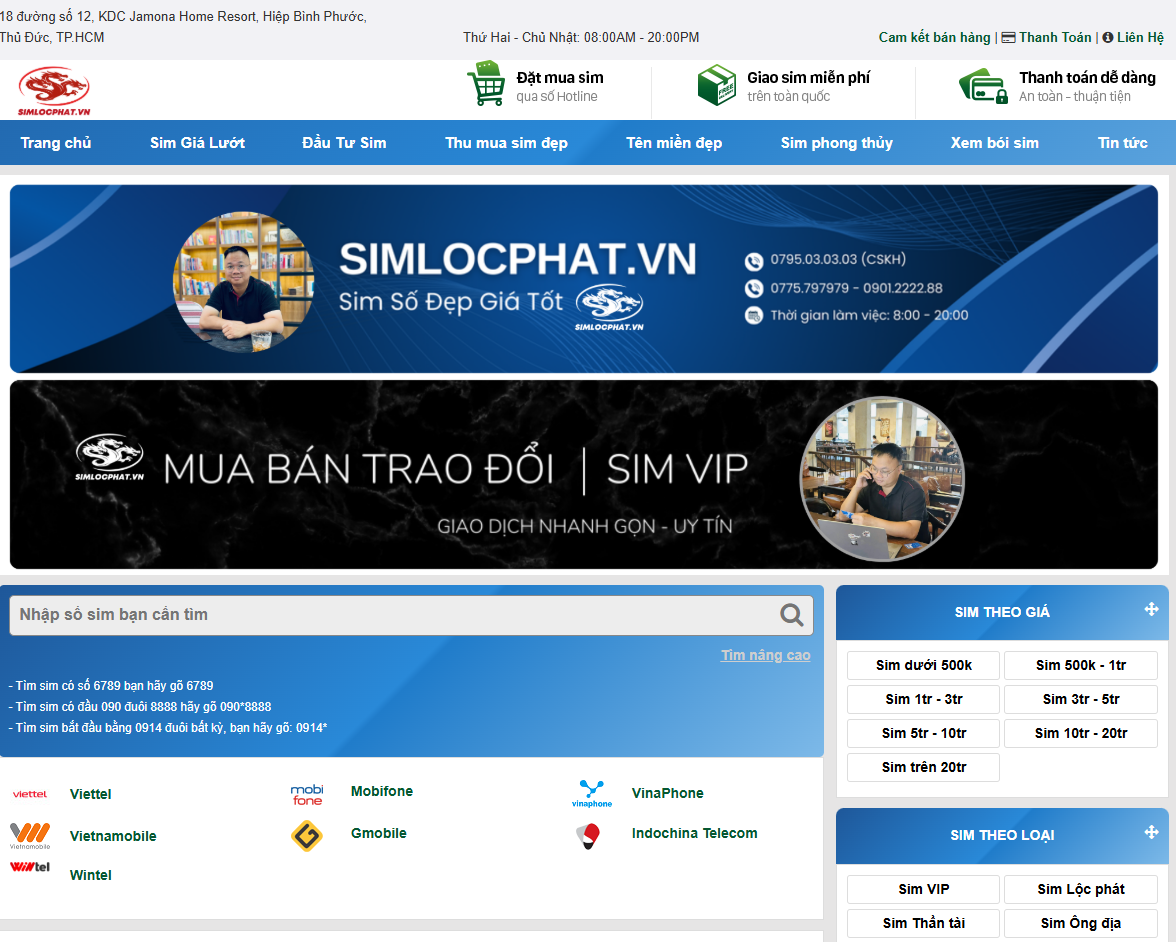Open the Liên Hệ link

coord(1140,38)
